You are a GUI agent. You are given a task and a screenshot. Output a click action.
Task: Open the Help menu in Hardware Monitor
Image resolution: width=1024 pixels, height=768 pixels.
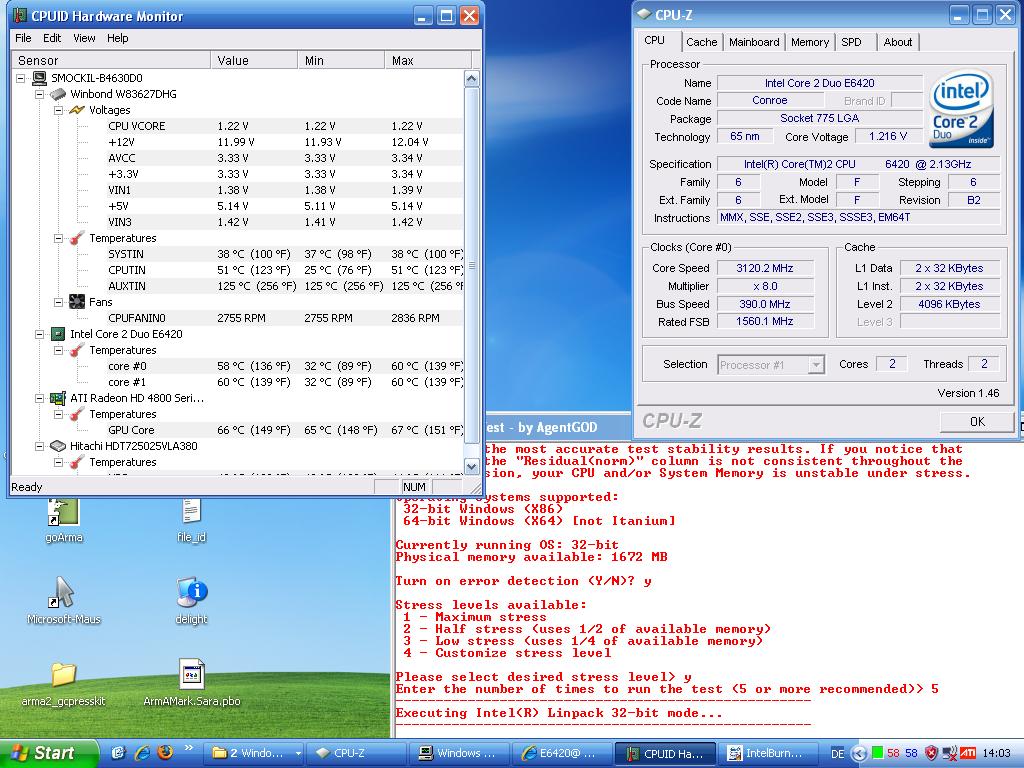click(x=118, y=38)
